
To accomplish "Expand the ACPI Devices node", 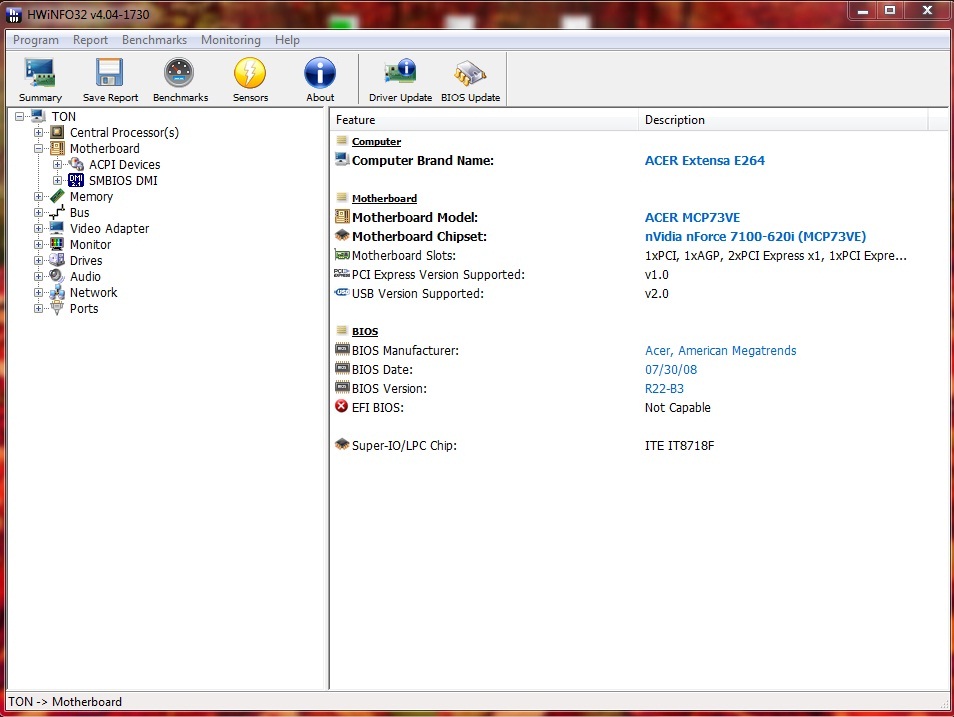I will (57, 164).
